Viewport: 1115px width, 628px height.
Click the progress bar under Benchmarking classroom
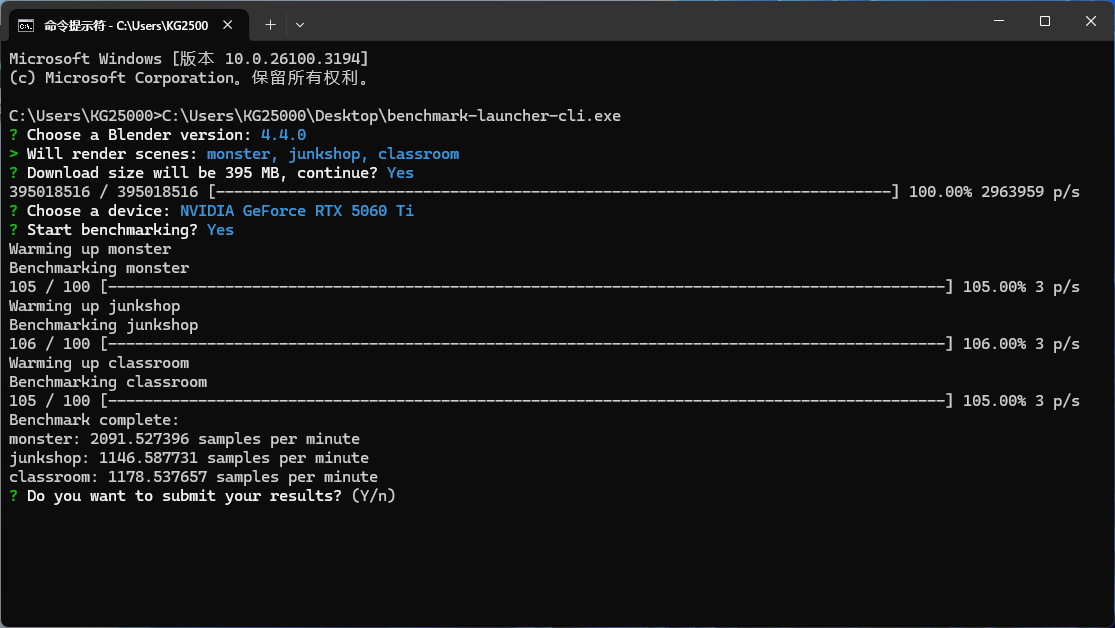527,401
